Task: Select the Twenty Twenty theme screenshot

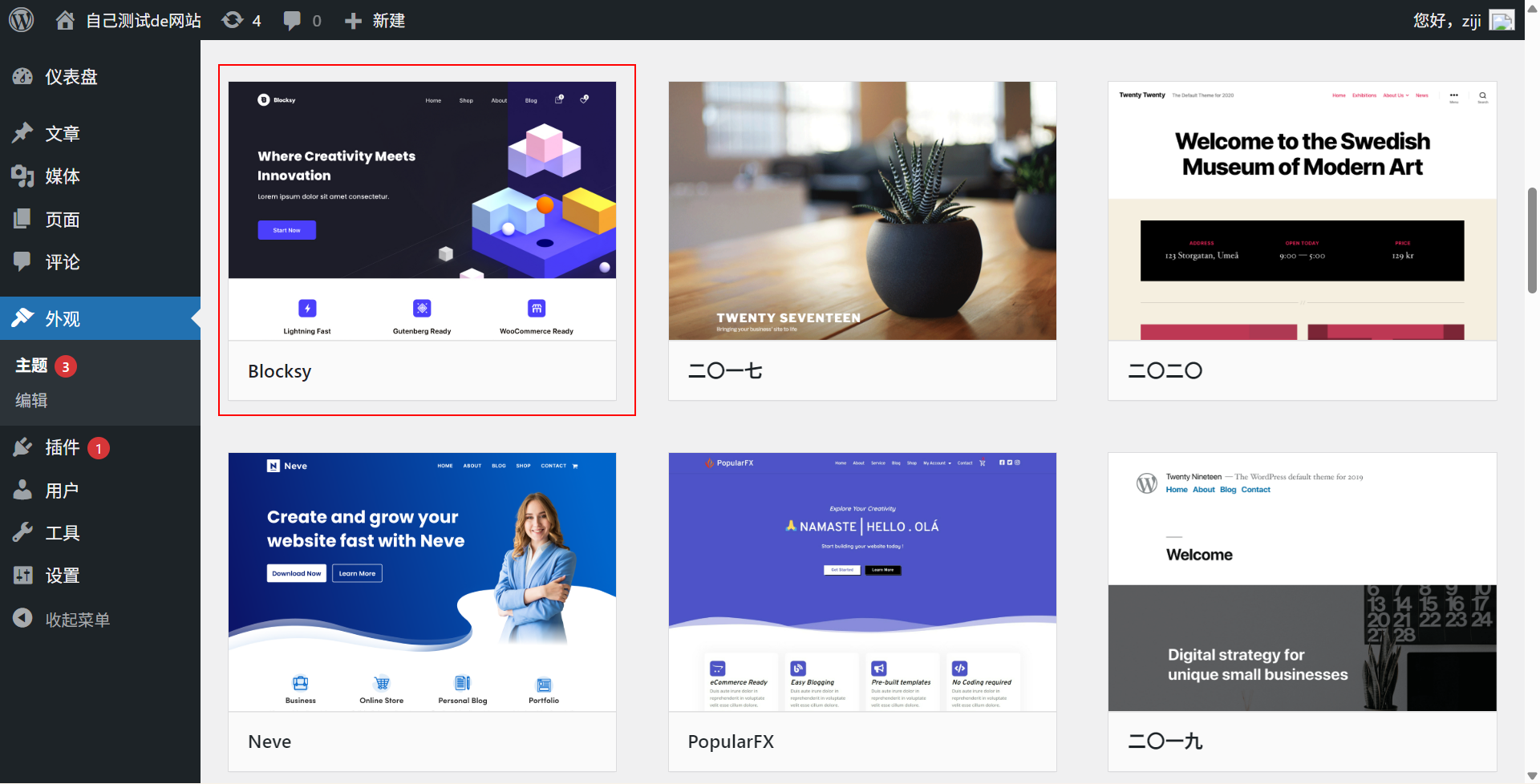Action: click(x=1303, y=211)
